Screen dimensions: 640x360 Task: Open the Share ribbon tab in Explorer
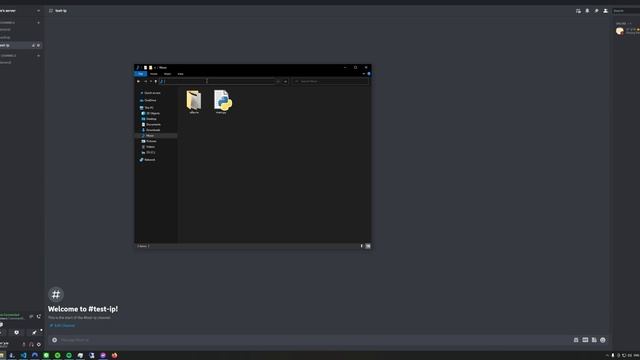[167, 74]
